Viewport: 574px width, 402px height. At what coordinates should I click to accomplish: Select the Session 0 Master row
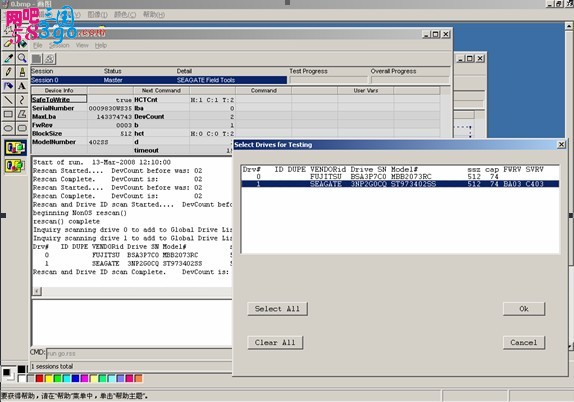pos(159,80)
